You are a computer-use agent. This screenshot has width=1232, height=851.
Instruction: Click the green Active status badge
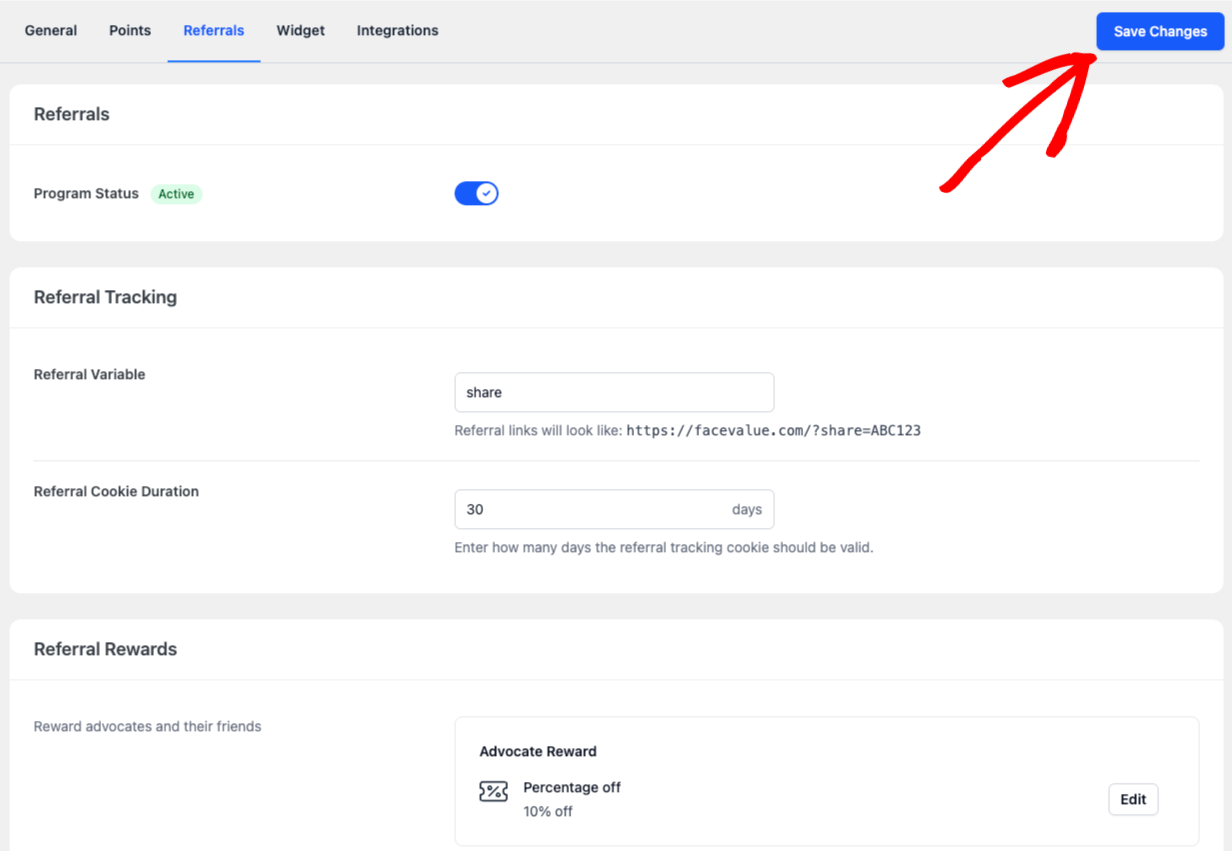pos(176,194)
